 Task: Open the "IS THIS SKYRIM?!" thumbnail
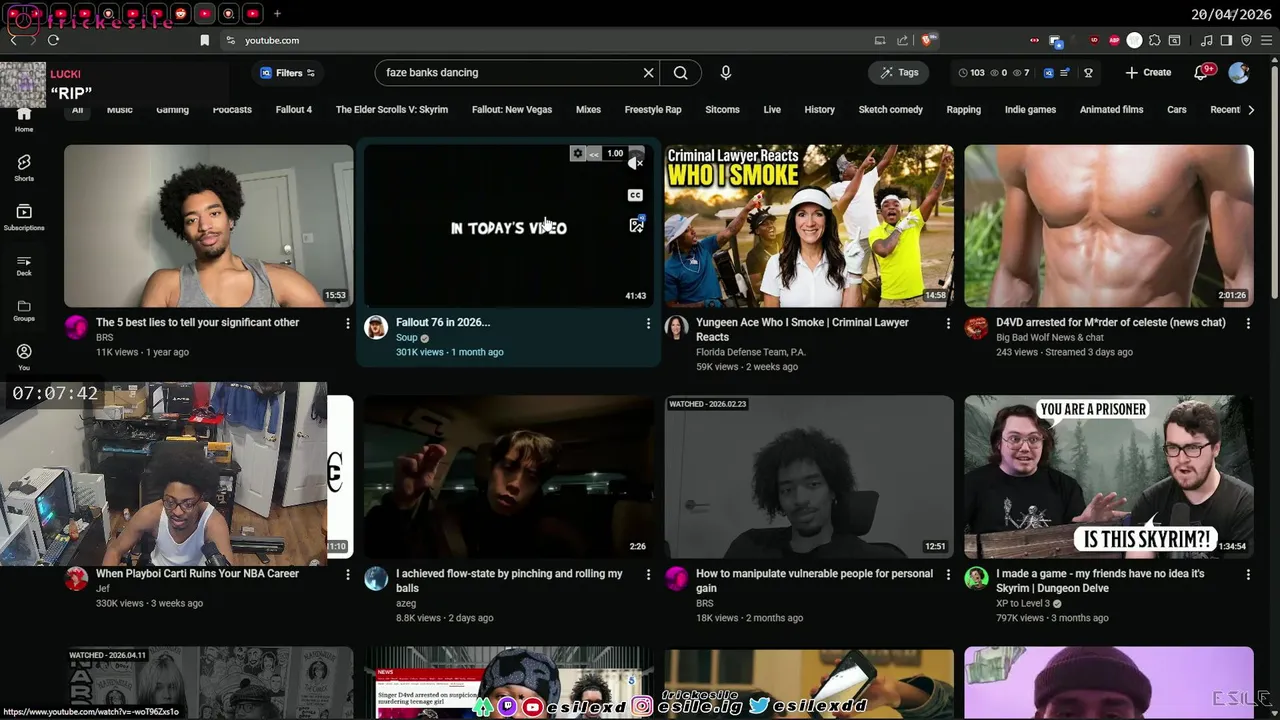[1108, 477]
